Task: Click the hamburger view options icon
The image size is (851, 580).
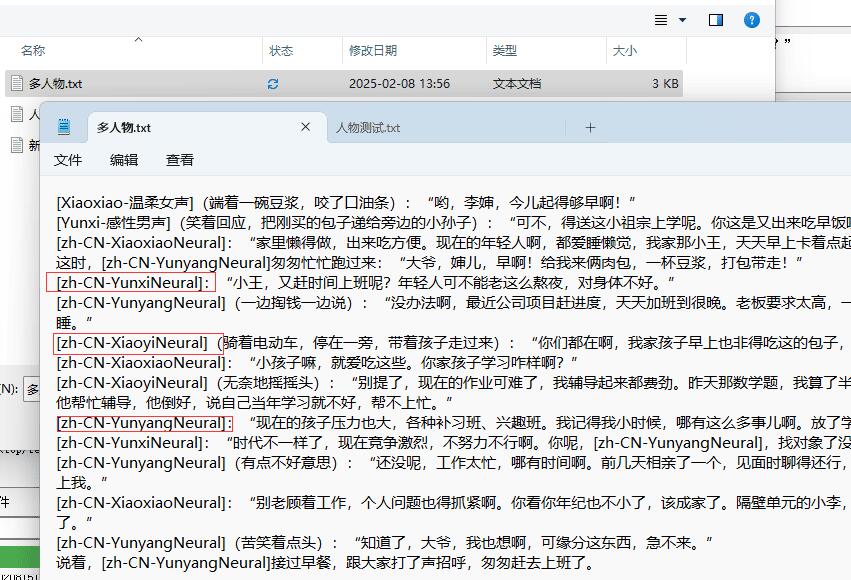Action: 659,19
